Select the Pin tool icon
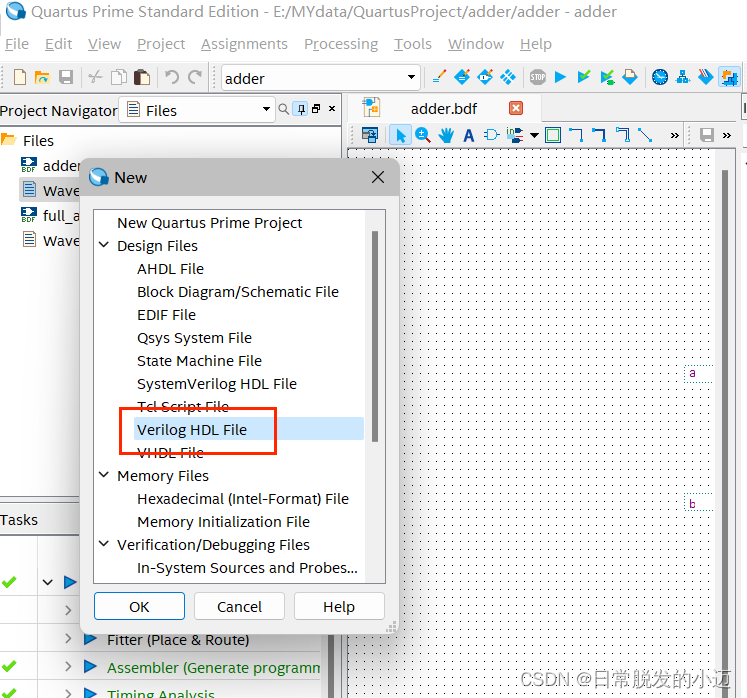The width and height of the screenshot is (747, 698). pyautogui.click(x=515, y=135)
